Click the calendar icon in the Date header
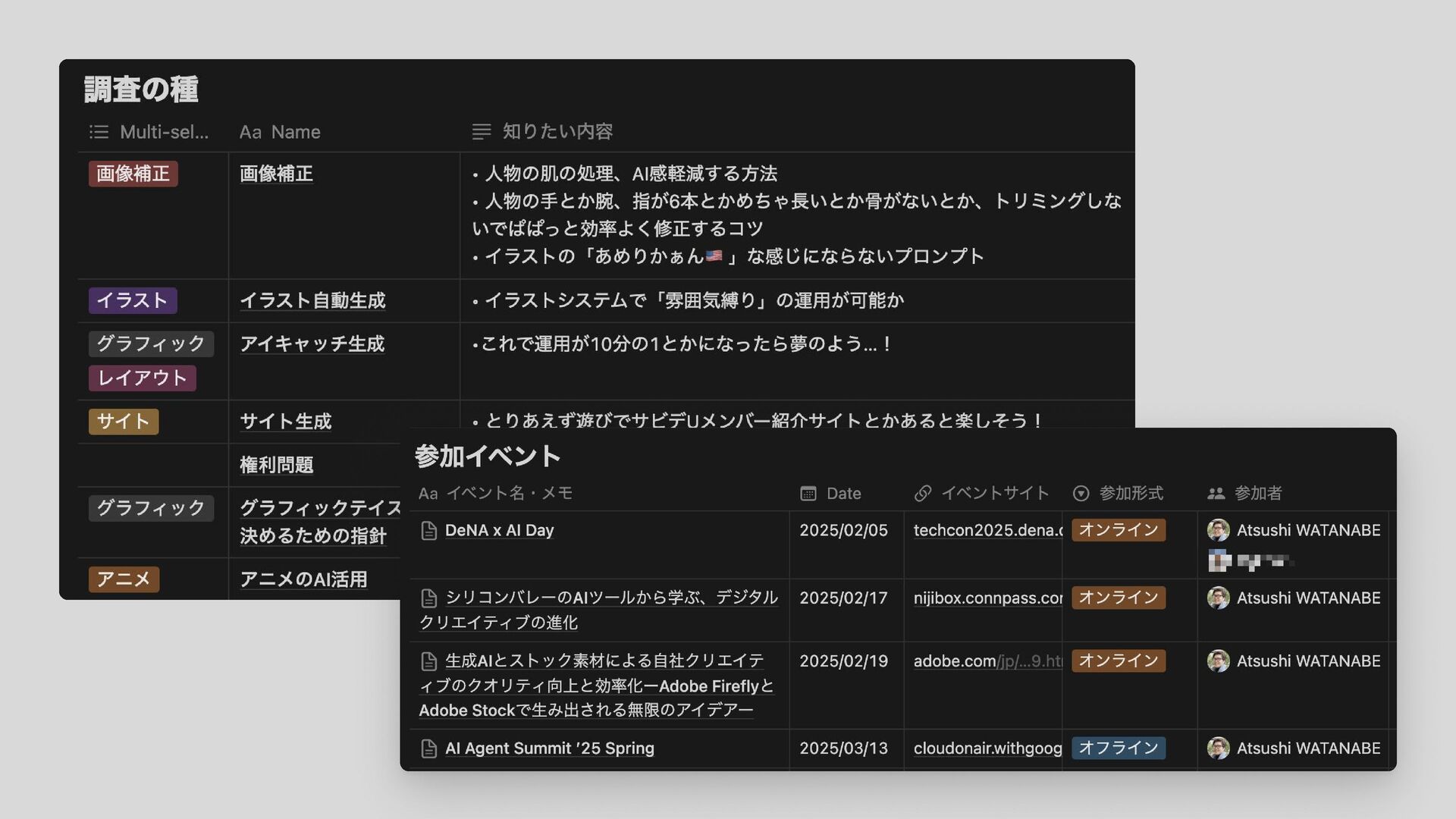The image size is (1456, 819). pyautogui.click(x=808, y=494)
